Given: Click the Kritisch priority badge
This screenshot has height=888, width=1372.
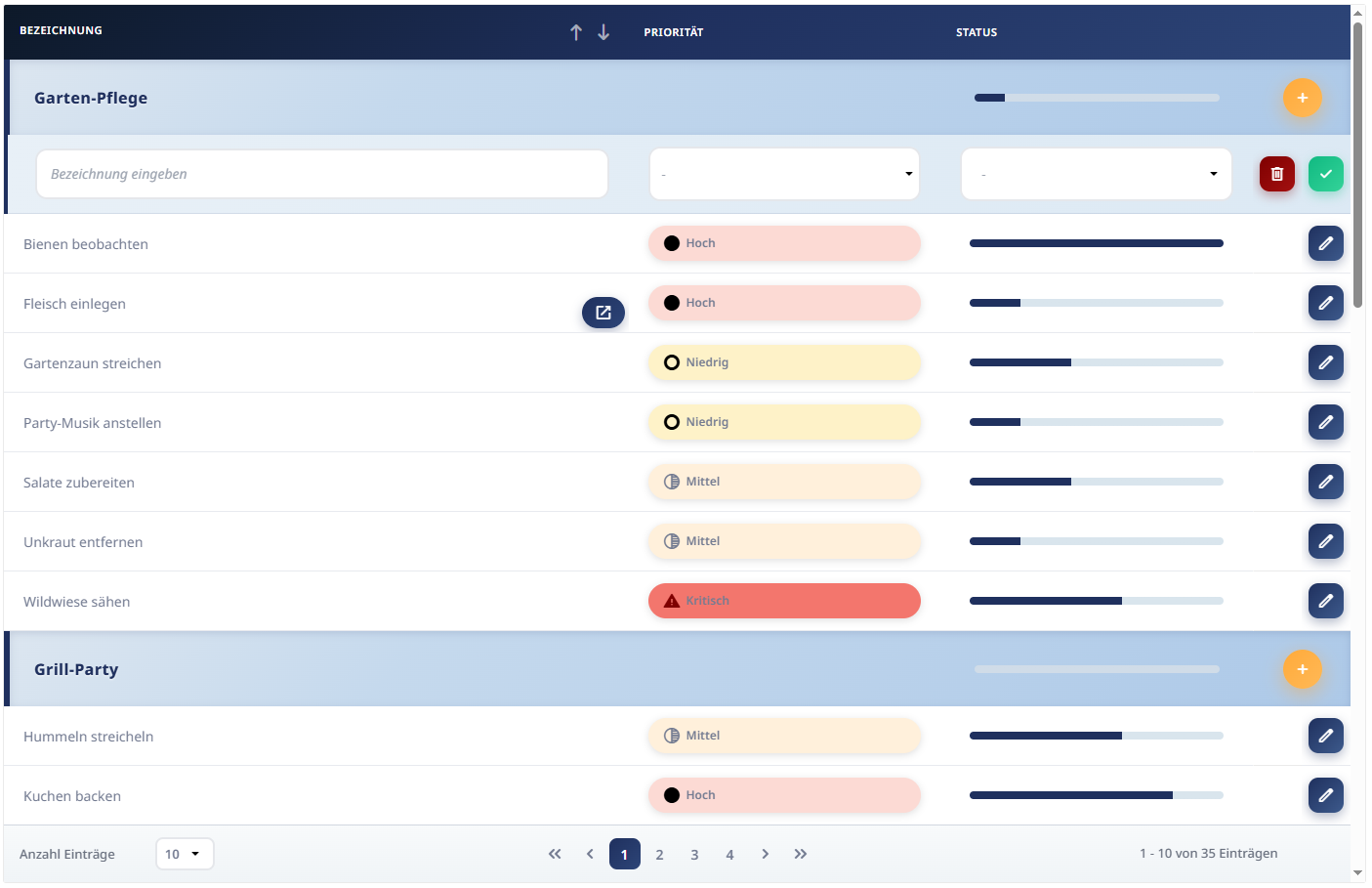Looking at the screenshot, I should 784,601.
